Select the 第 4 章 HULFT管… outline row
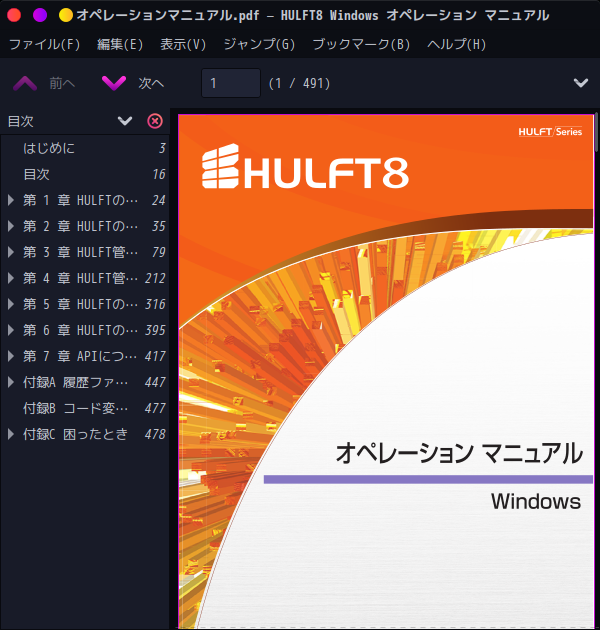Viewport: 600px width, 630px height. coord(86,278)
